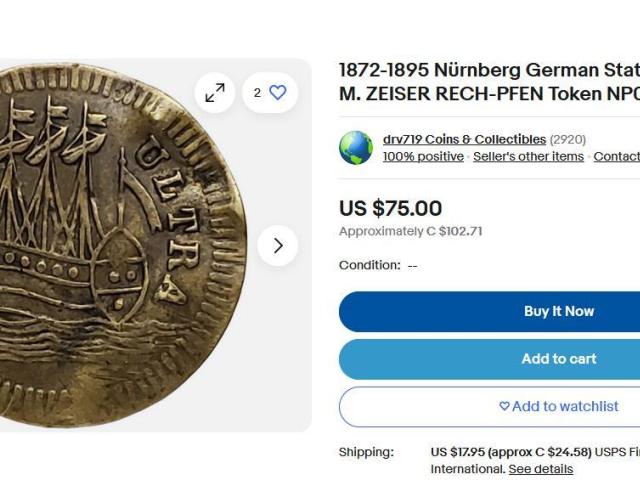
Task: Open the 100% positive feedback link
Action: pos(423,157)
